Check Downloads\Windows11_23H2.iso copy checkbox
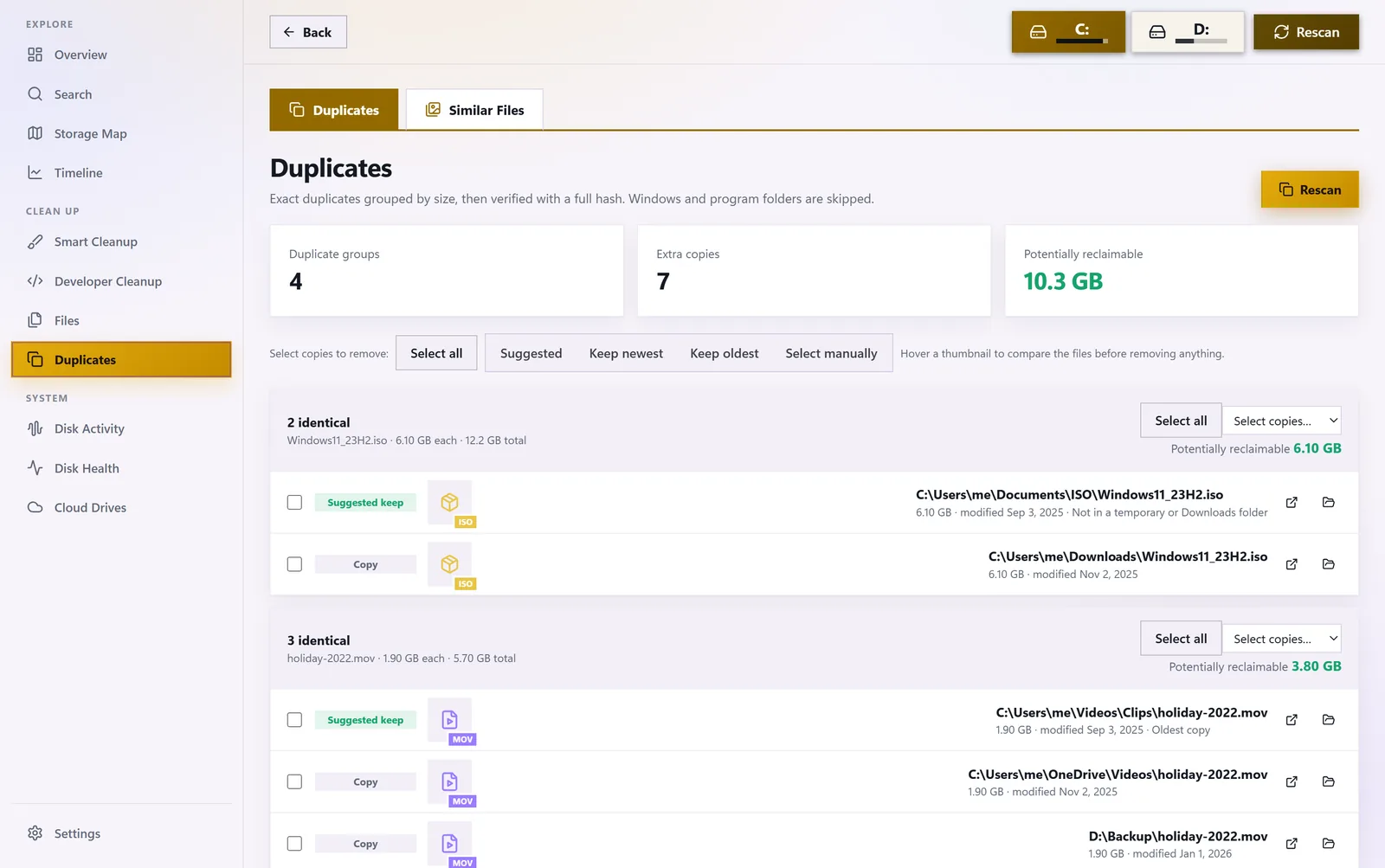The width and height of the screenshot is (1385, 868). click(294, 564)
